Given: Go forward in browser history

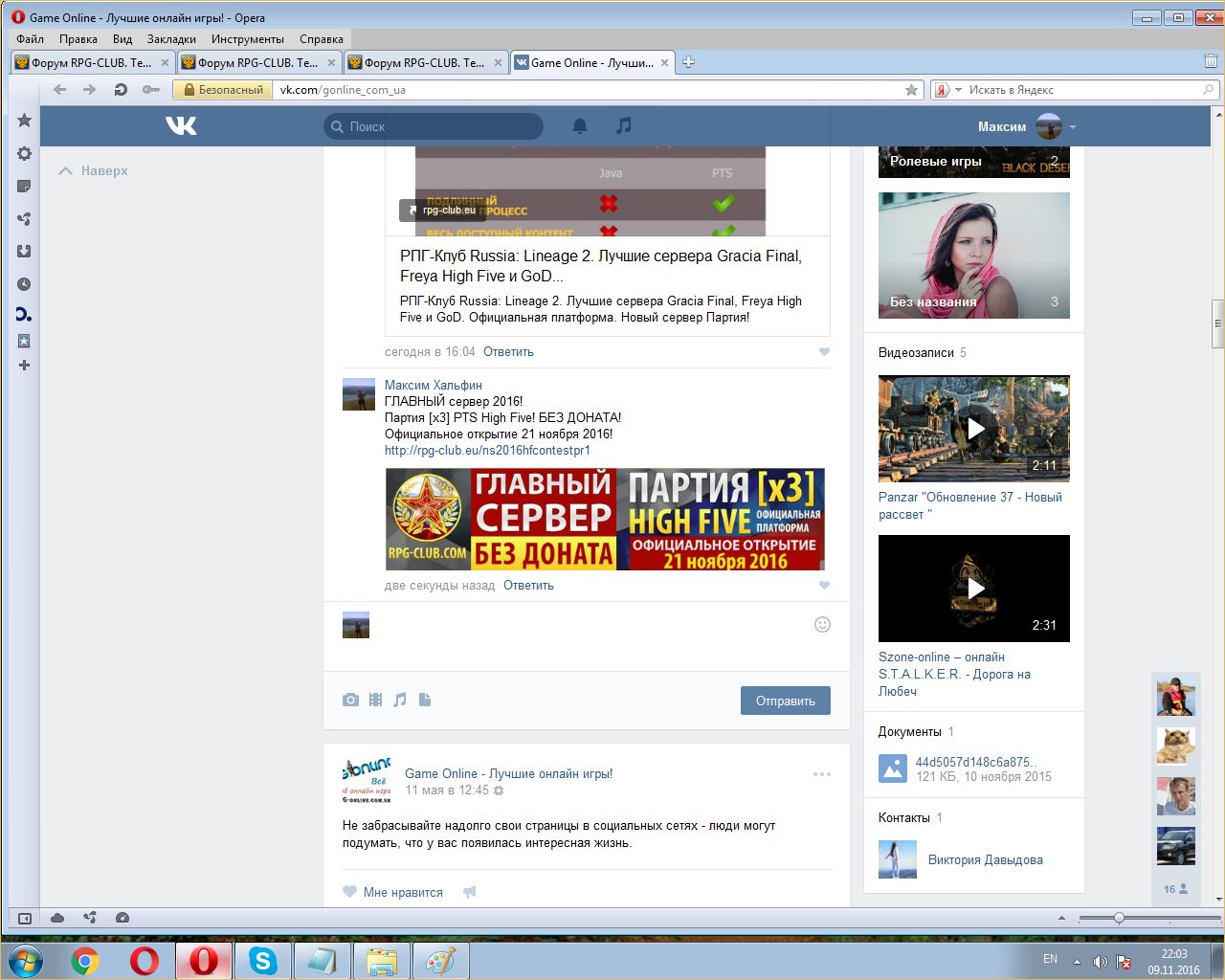Looking at the screenshot, I should 90,90.
